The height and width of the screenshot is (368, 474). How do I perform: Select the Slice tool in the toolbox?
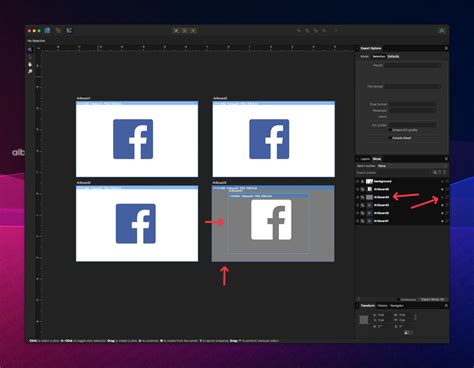point(30,50)
